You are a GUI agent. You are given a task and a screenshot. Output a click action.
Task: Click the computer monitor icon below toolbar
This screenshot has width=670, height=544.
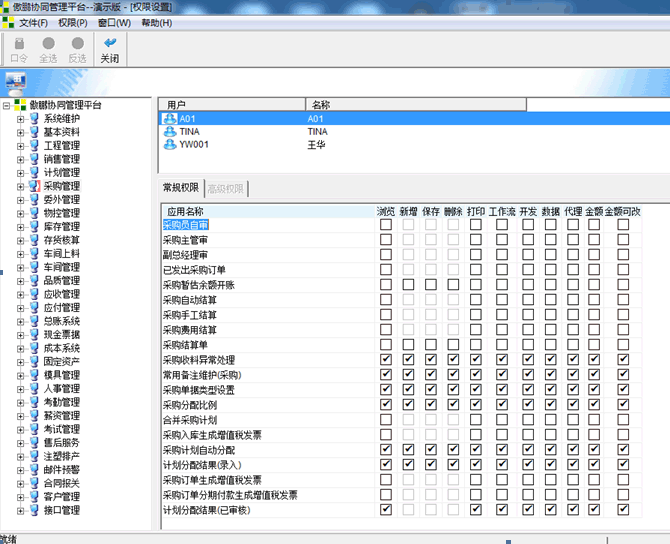tap(15, 80)
